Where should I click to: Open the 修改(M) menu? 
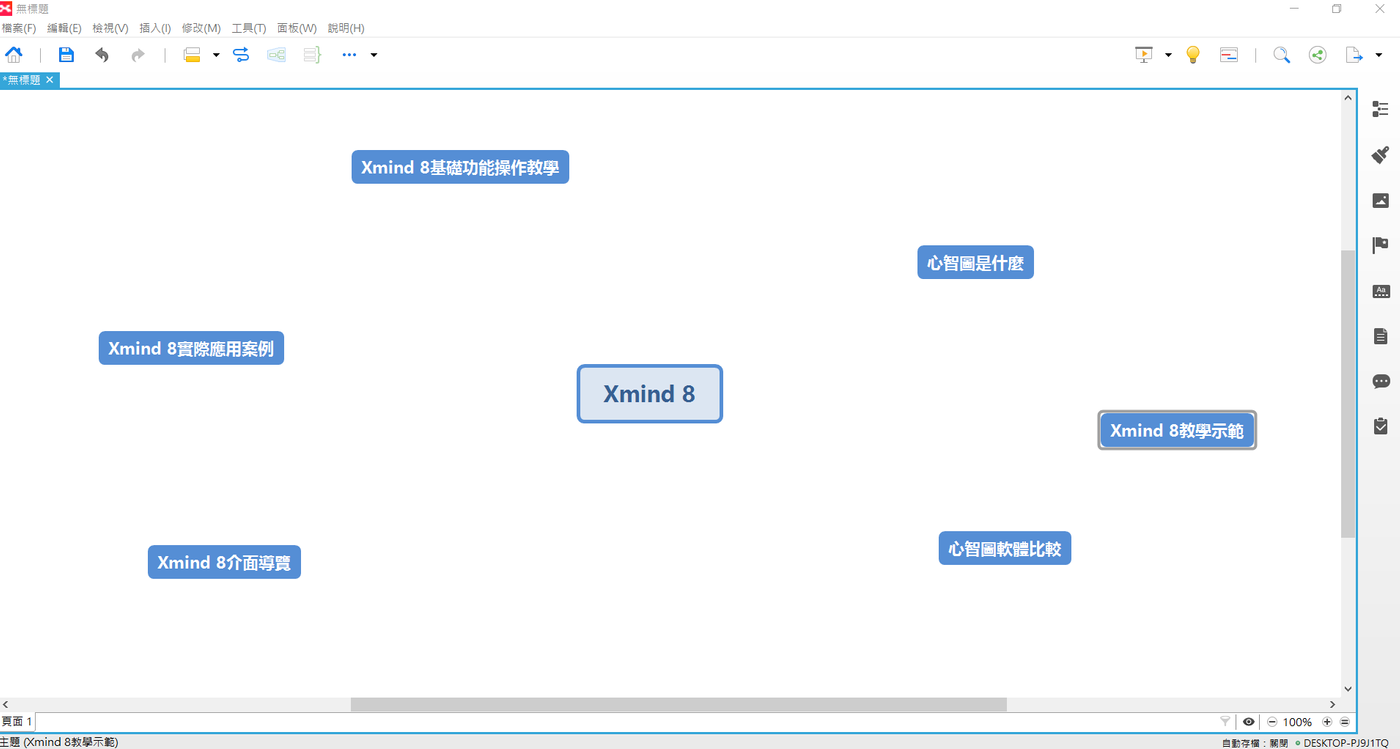[x=201, y=28]
